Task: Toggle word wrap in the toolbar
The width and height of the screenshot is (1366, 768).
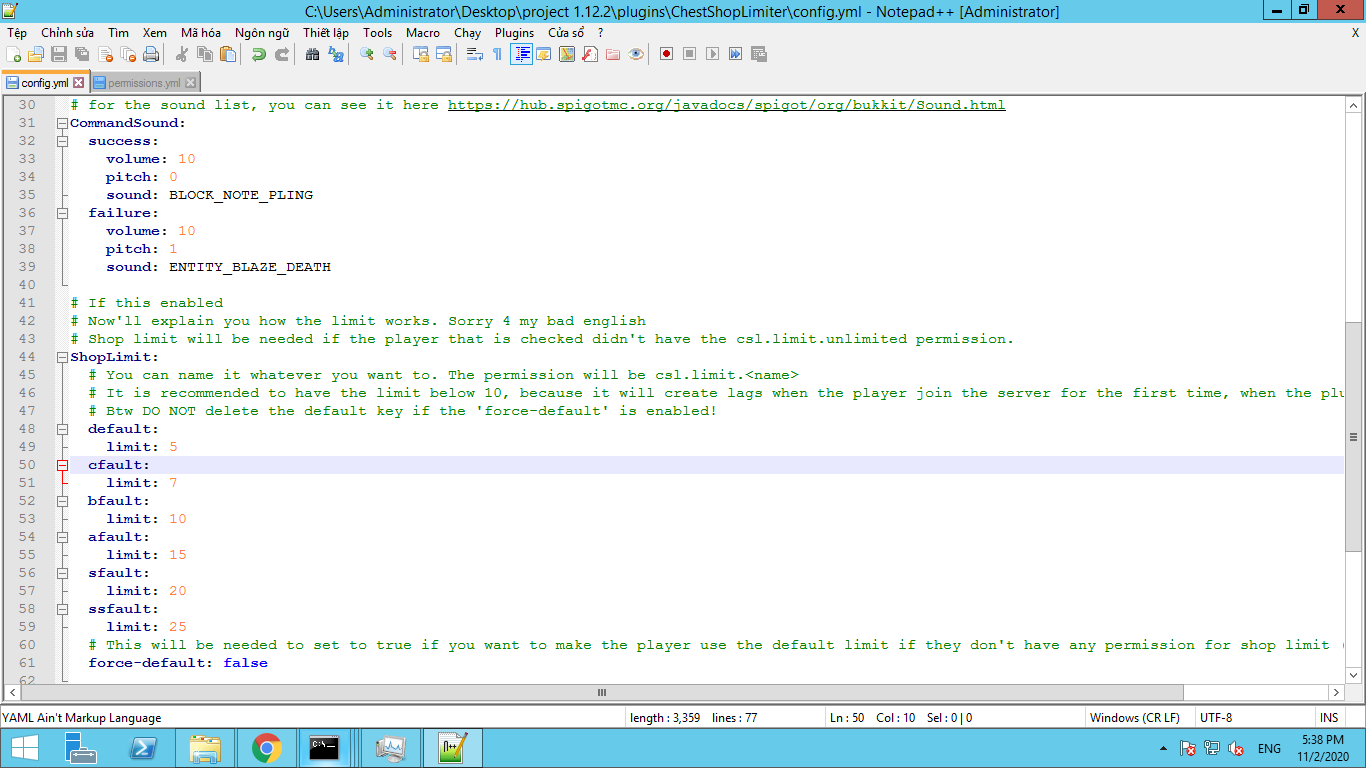Action: (x=475, y=54)
